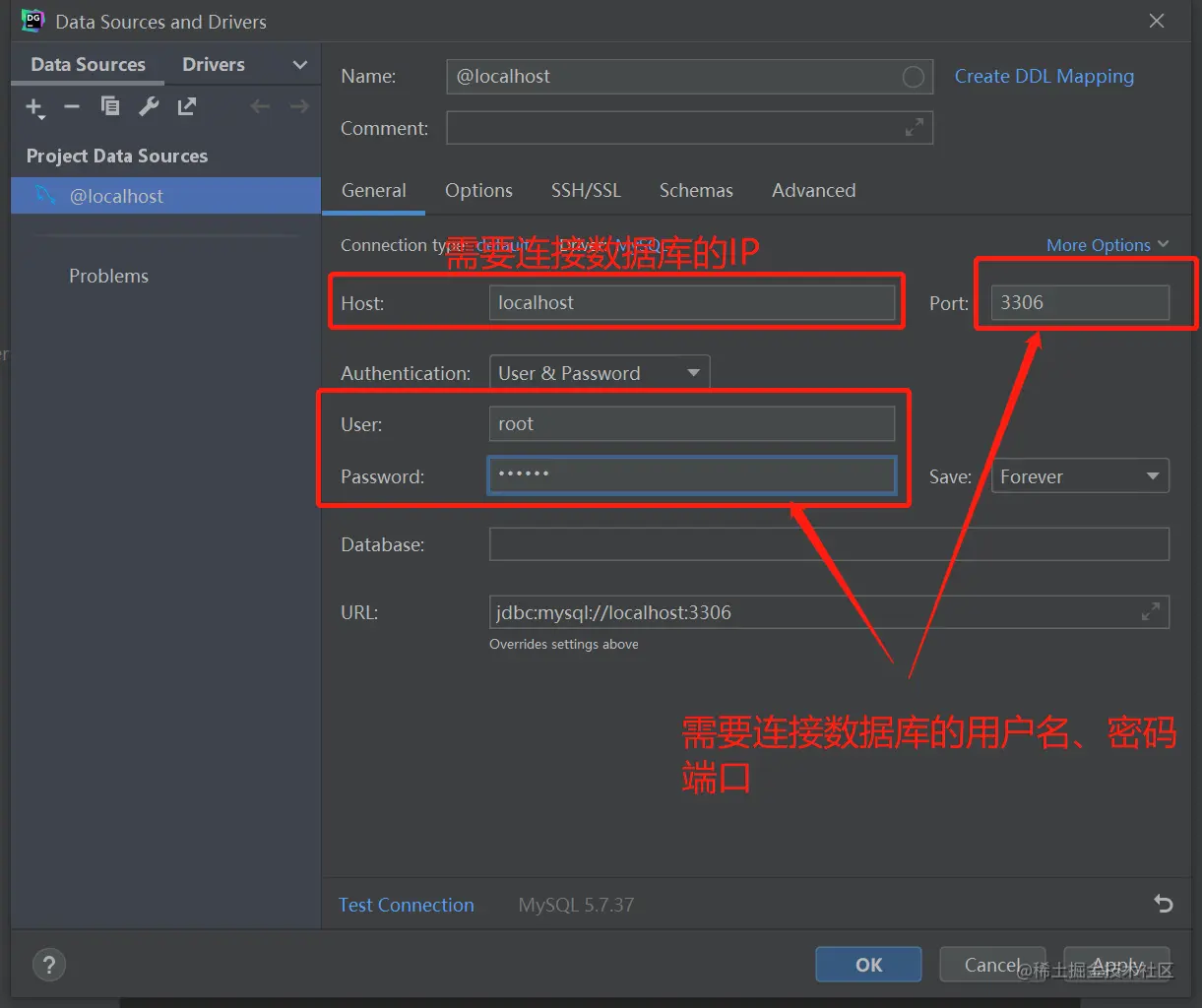Viewport: 1202px width, 1008px height.
Task: Click the OK button
Action: pyautogui.click(x=868, y=965)
